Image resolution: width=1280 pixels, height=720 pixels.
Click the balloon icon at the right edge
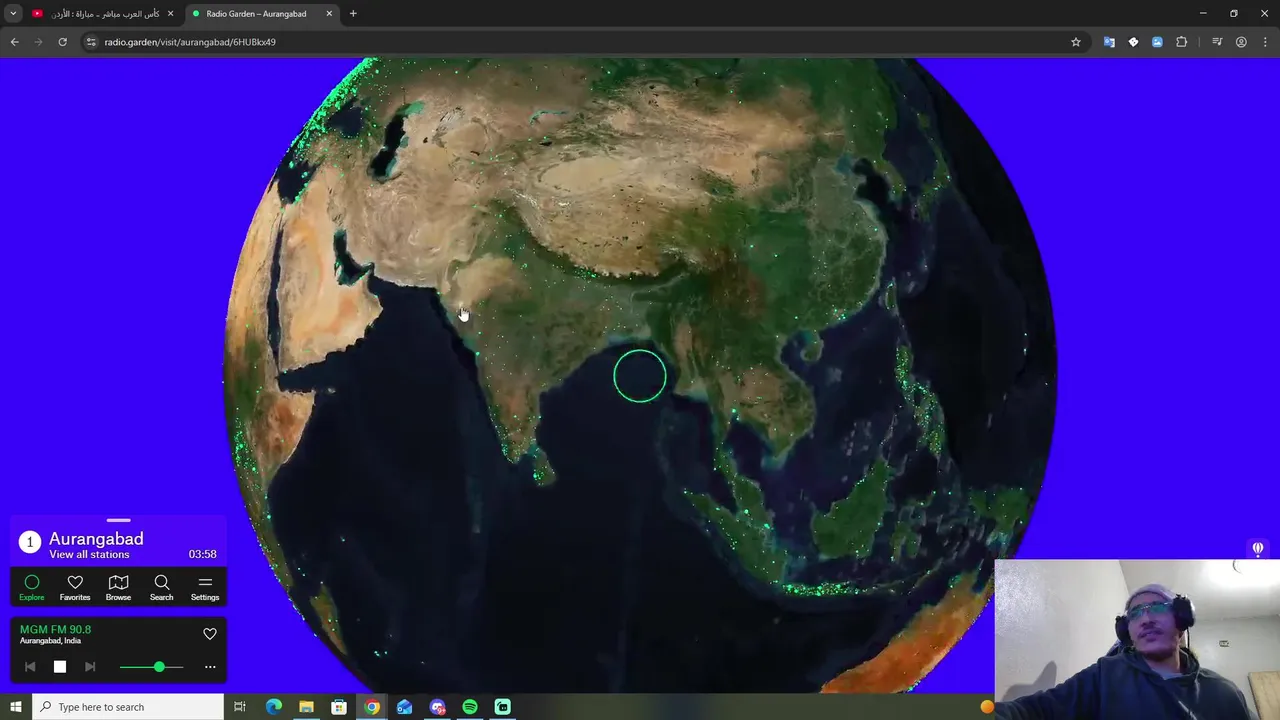[x=1258, y=548]
